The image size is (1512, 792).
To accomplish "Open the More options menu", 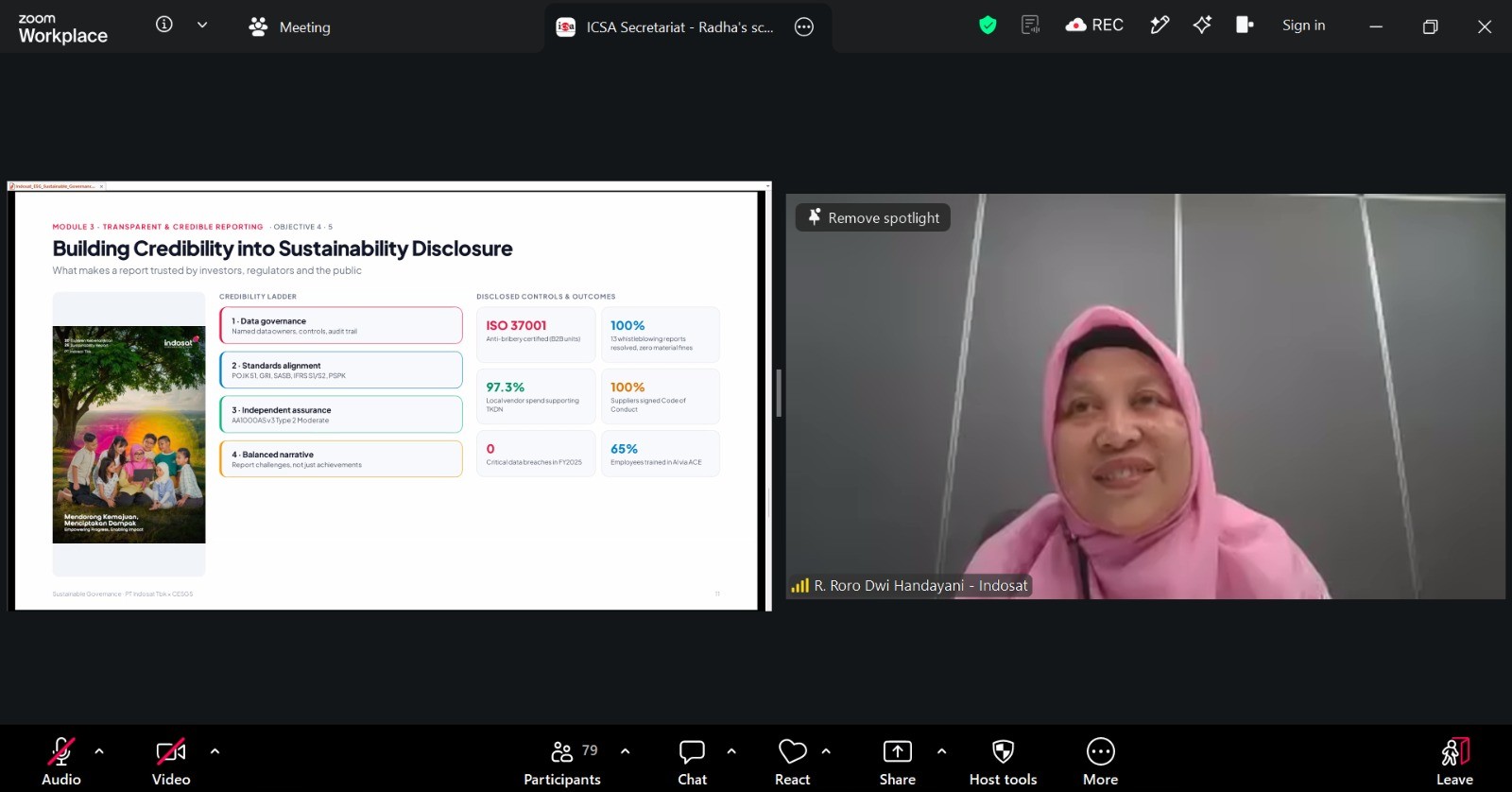I will (x=1100, y=762).
